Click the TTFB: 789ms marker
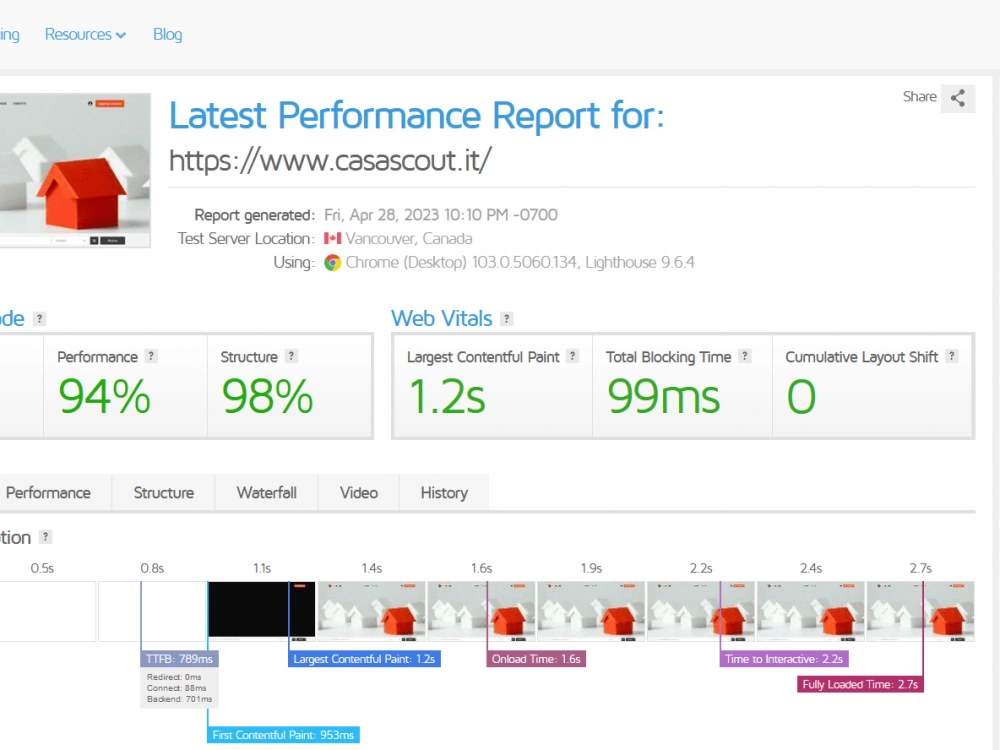 coord(179,659)
